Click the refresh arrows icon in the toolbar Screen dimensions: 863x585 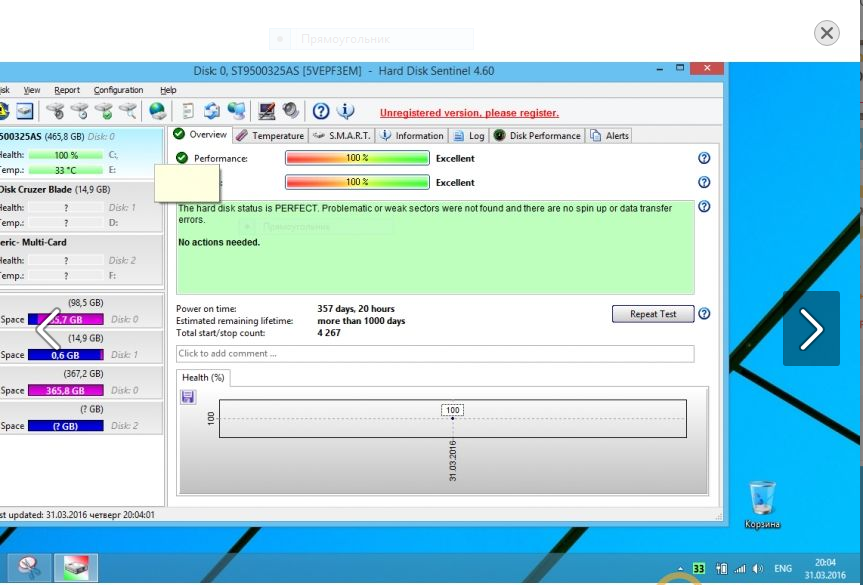211,111
